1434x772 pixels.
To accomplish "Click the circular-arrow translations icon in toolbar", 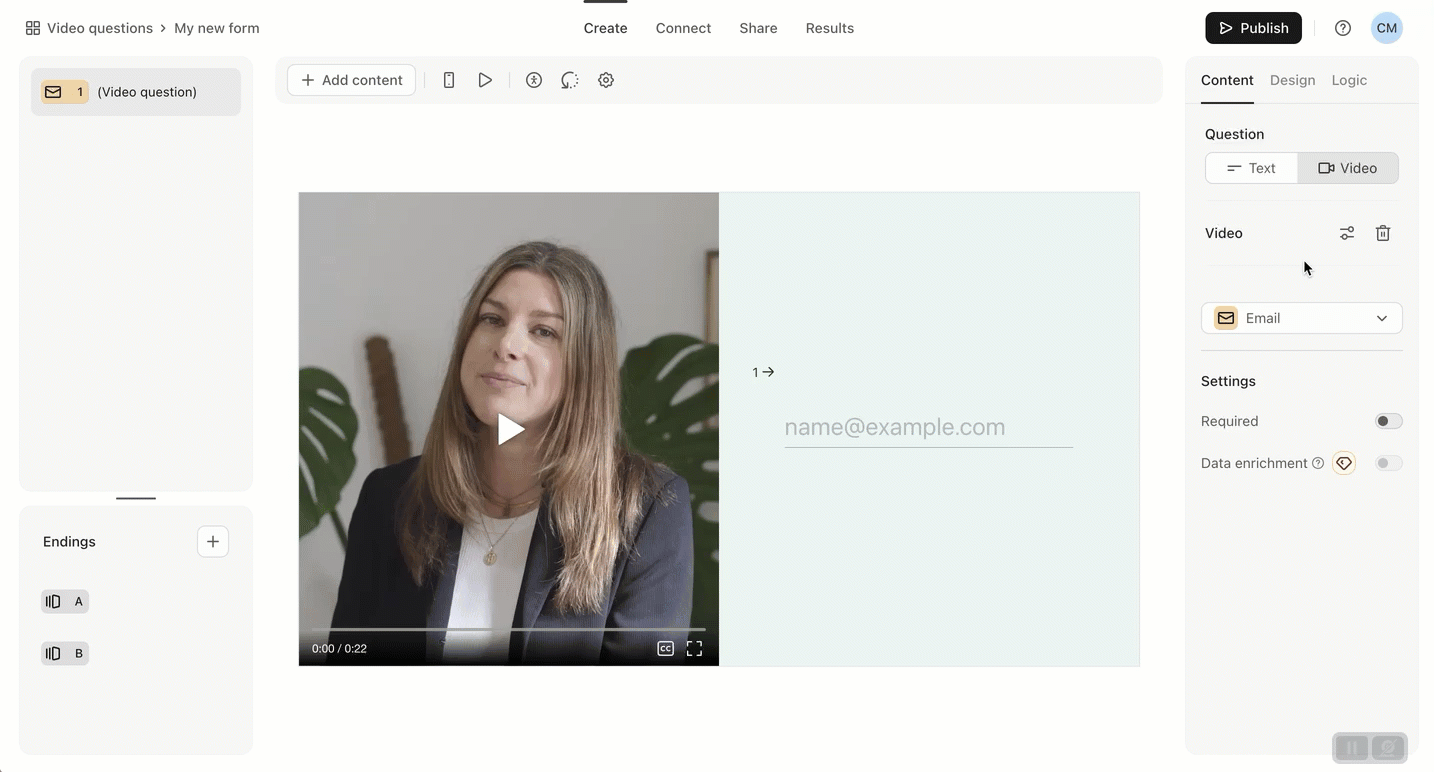I will tap(570, 80).
